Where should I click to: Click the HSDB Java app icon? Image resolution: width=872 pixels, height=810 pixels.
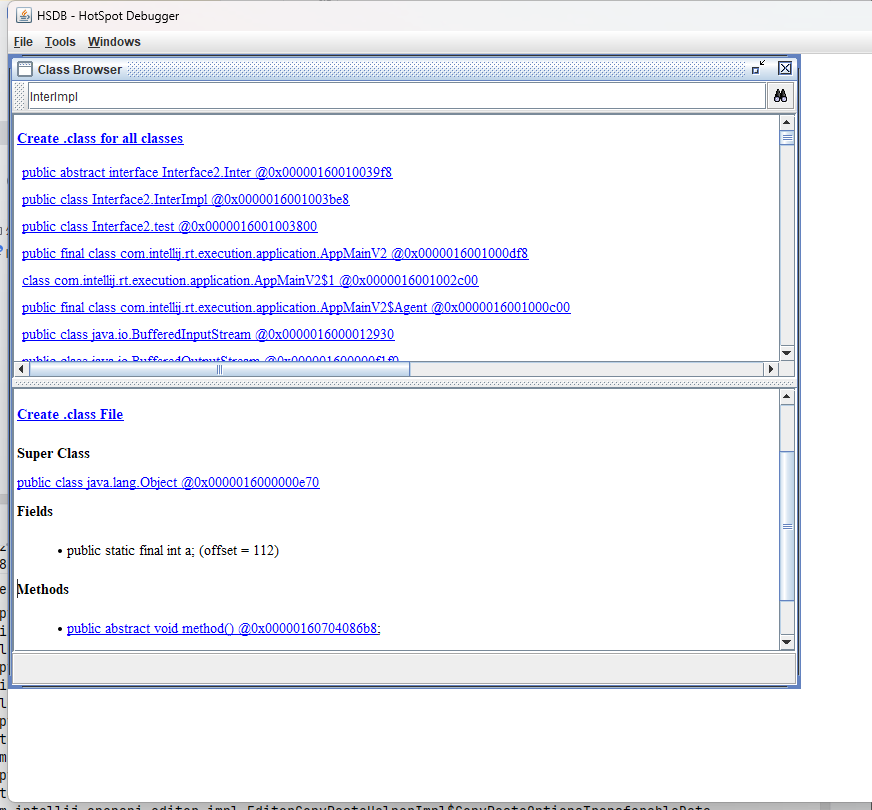coord(24,15)
